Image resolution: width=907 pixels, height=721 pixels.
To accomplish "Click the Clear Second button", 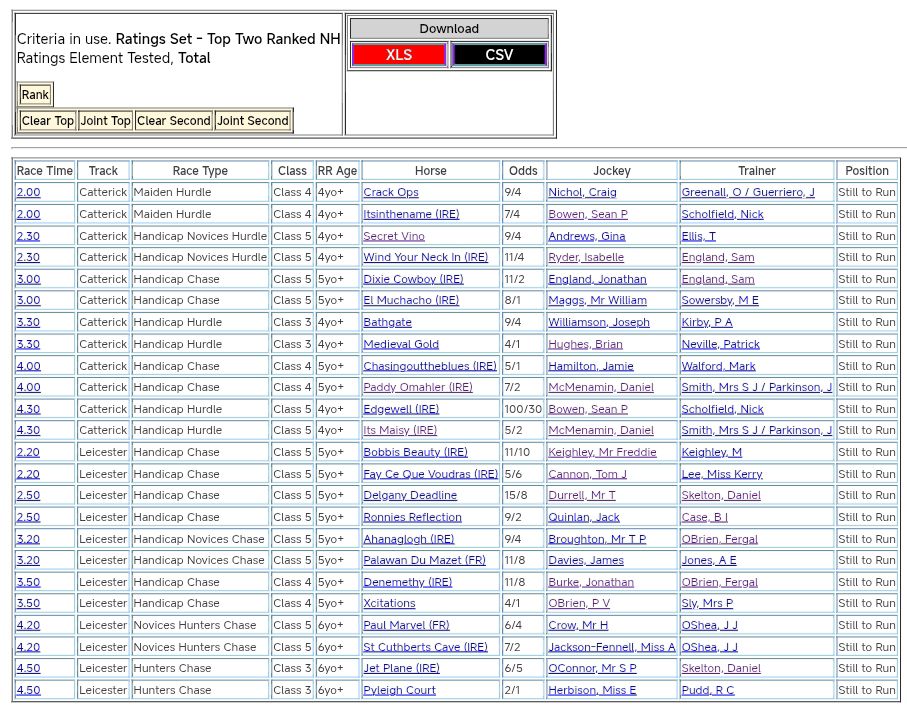I will click(x=174, y=121).
